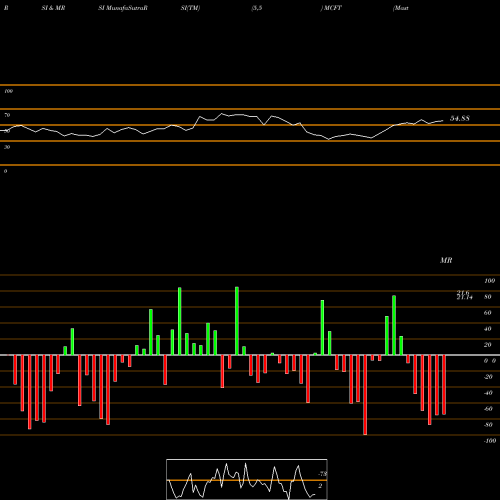Image resolution: width=500 pixels, height=500 pixels.
Task: Click the RSI 0 level axis label
Action: pos(5,171)
